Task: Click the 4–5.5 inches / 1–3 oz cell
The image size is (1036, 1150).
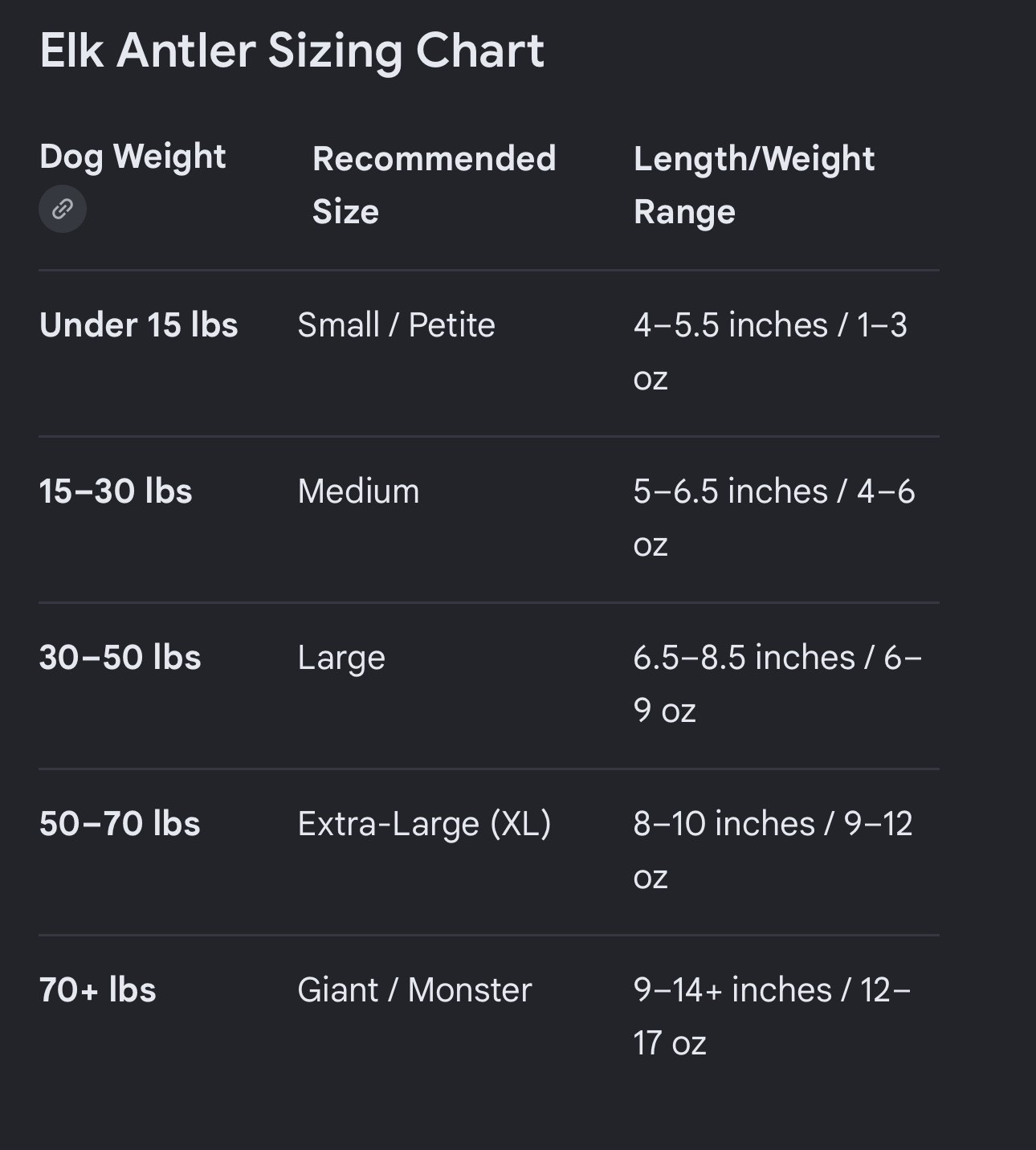Action: [x=770, y=352]
